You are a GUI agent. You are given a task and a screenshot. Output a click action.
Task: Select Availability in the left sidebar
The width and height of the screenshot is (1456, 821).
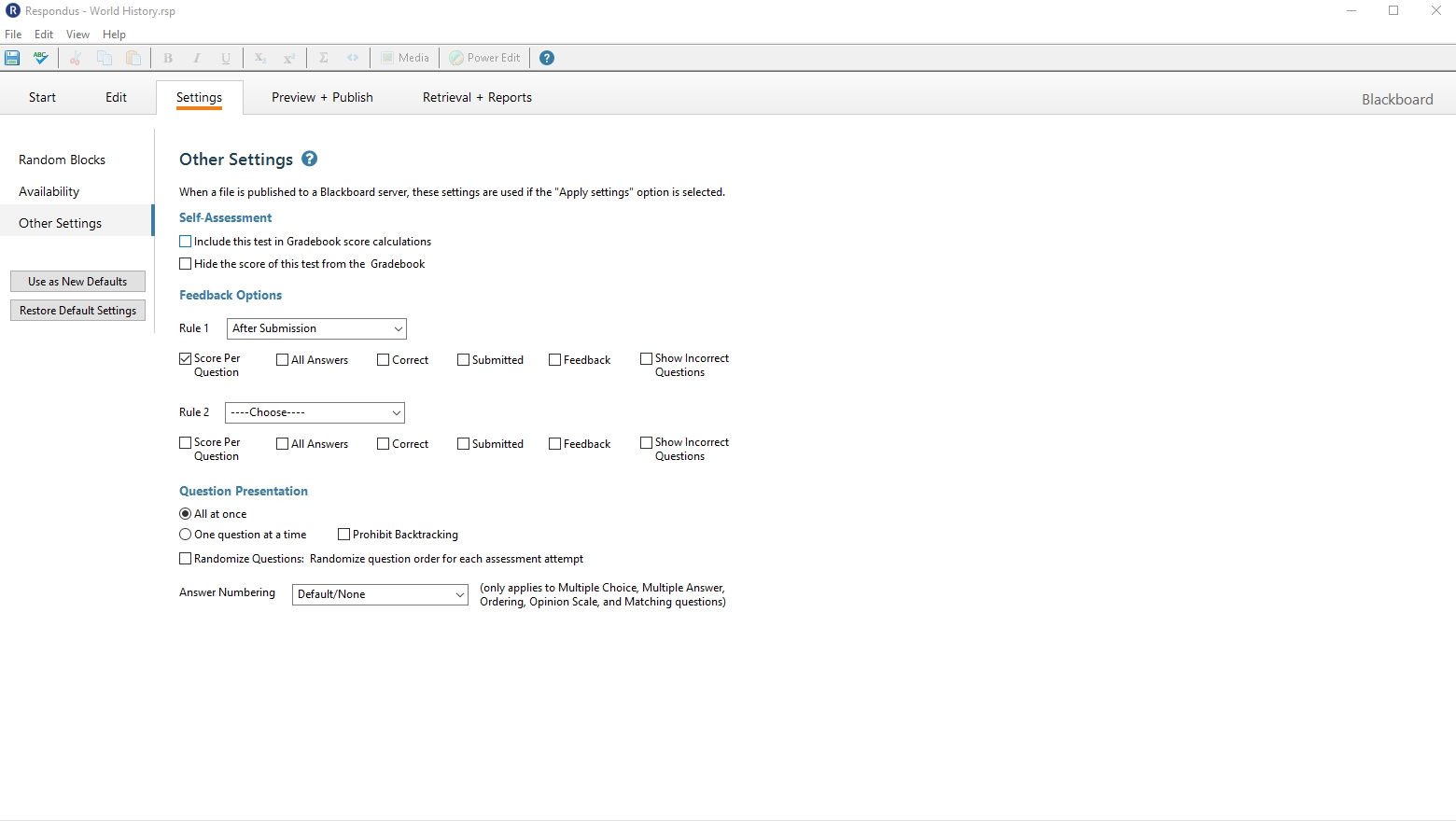49,192
